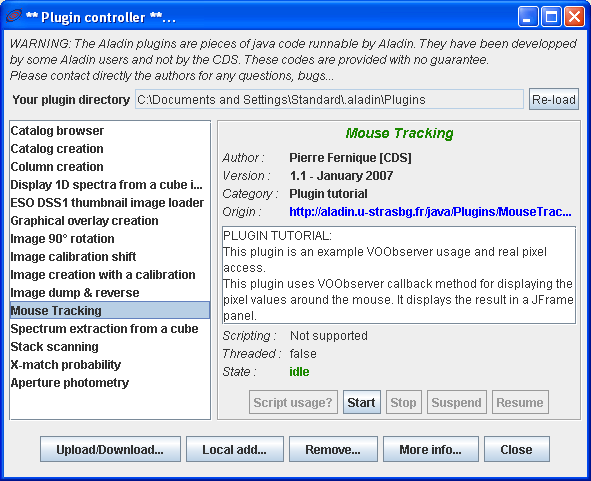Select Aperture photometry plugin
The height and width of the screenshot is (481, 591).
(110, 383)
